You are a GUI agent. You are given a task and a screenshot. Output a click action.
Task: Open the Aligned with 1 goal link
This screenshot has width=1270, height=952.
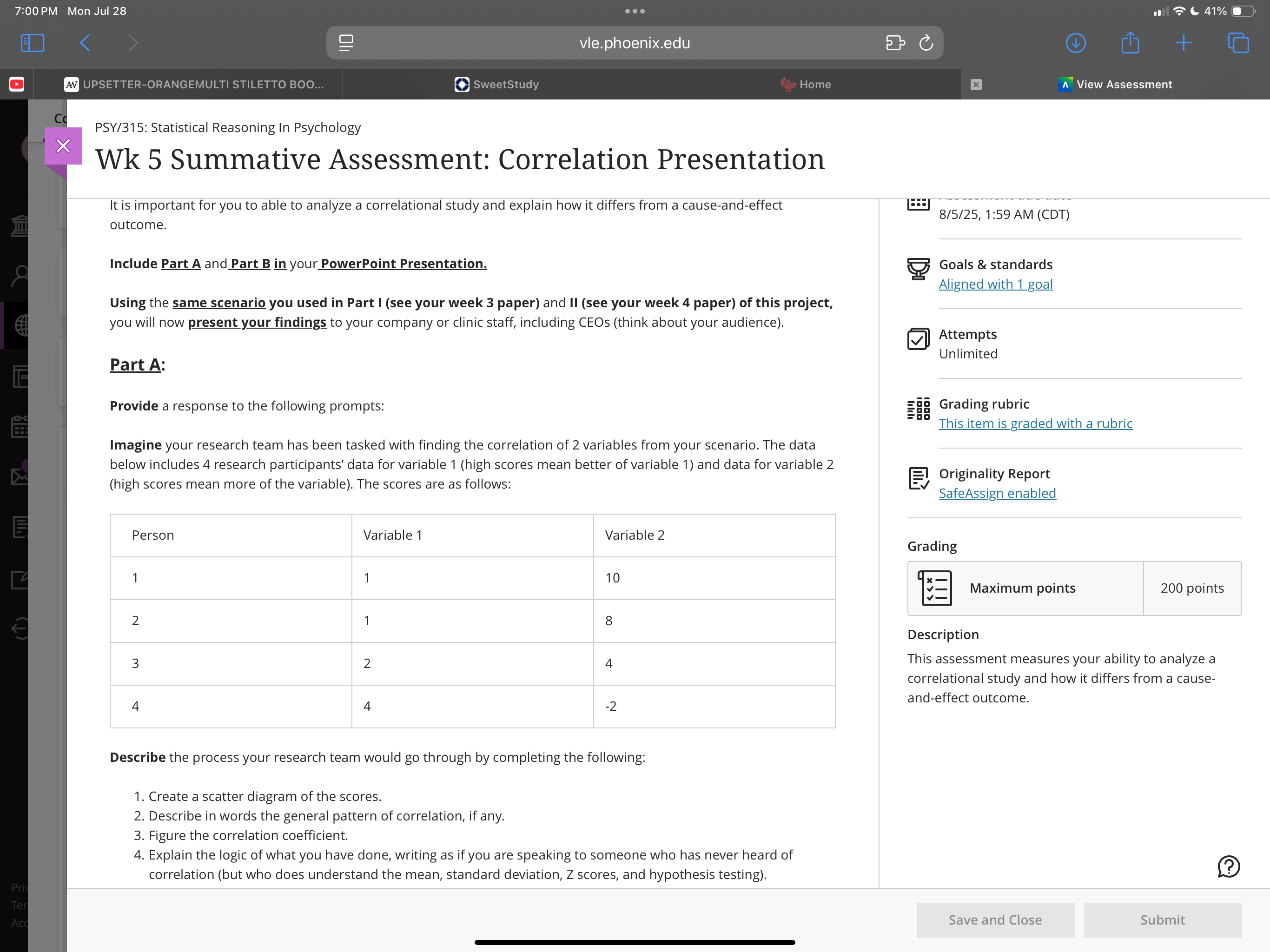coord(996,284)
